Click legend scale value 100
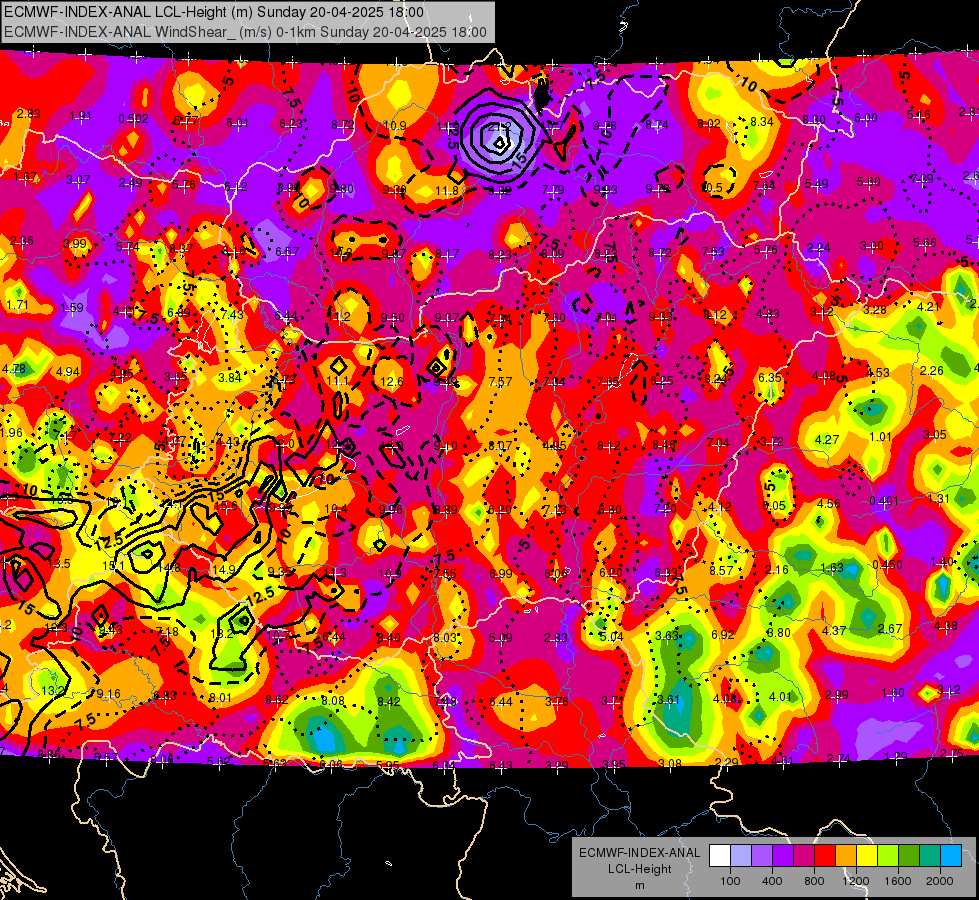 [730, 881]
